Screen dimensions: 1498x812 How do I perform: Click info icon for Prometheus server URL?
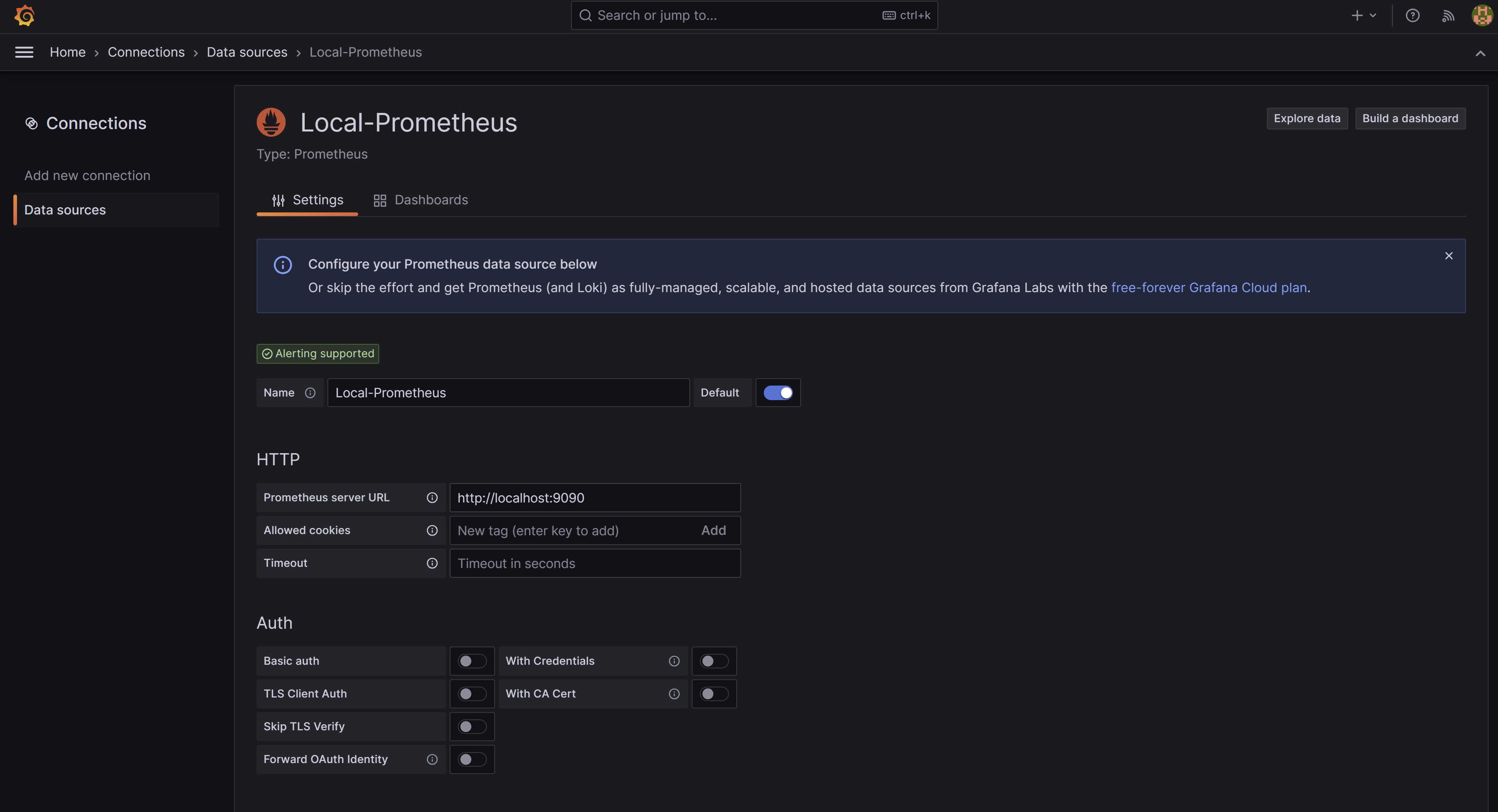tap(432, 498)
